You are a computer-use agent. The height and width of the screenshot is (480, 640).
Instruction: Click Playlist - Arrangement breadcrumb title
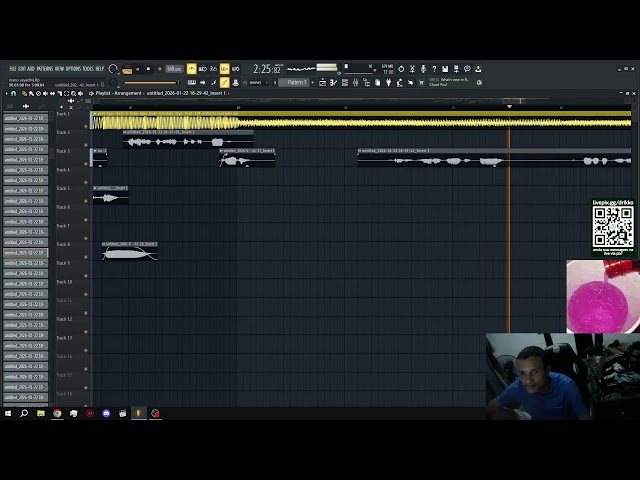(118, 93)
